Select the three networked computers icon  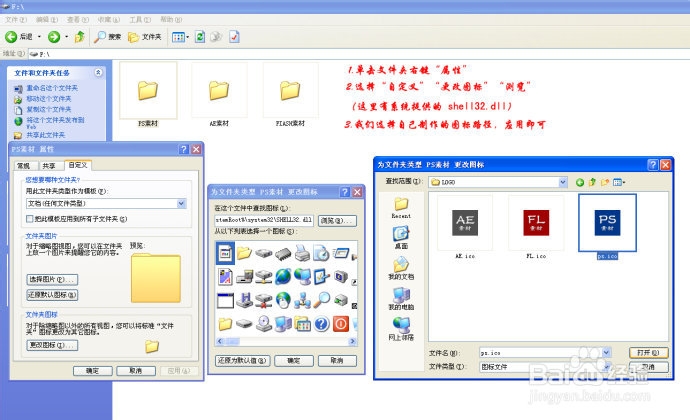pos(302,300)
